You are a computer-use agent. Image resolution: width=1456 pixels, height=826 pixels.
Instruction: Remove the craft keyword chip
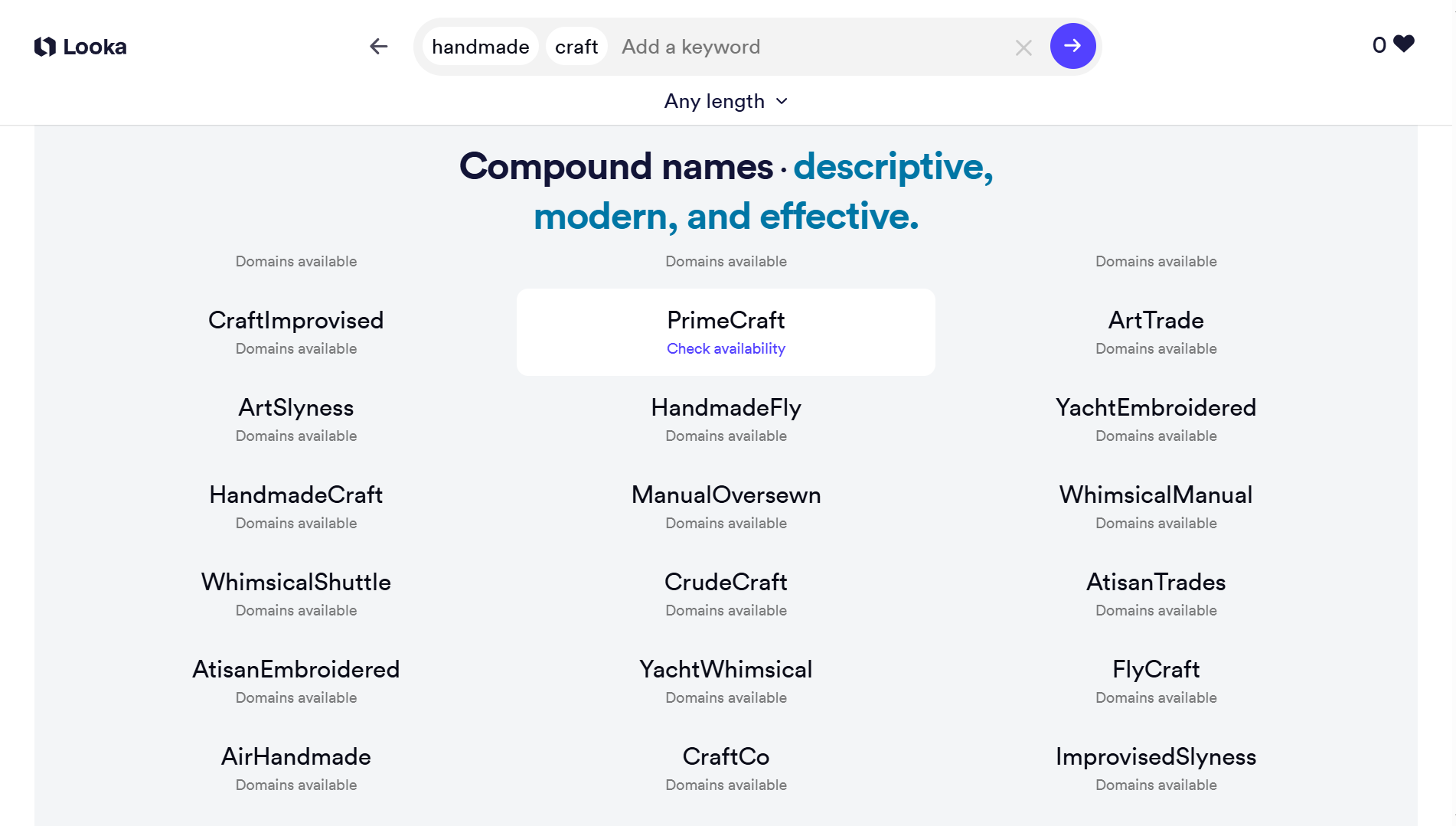(576, 47)
